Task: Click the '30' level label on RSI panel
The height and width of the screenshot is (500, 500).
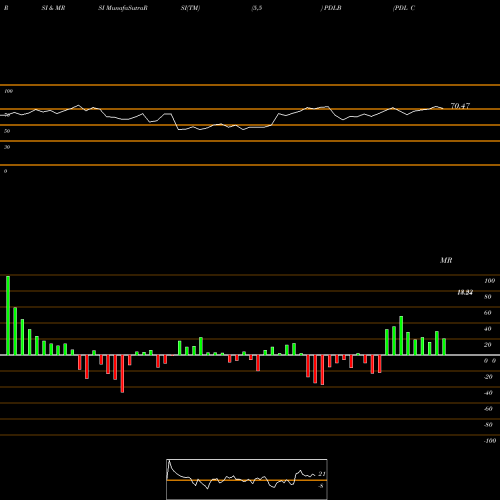Action: 7,147
